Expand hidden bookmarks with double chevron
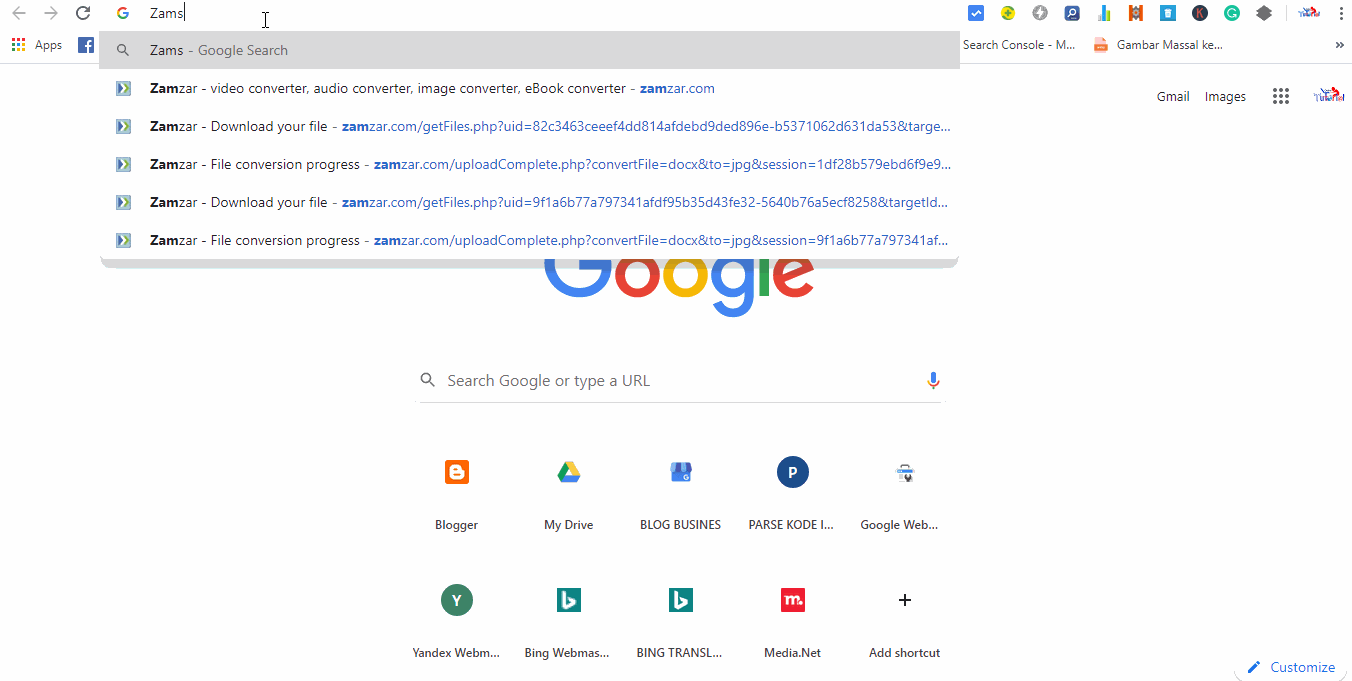Viewport: 1352px width, 681px height. (1339, 45)
